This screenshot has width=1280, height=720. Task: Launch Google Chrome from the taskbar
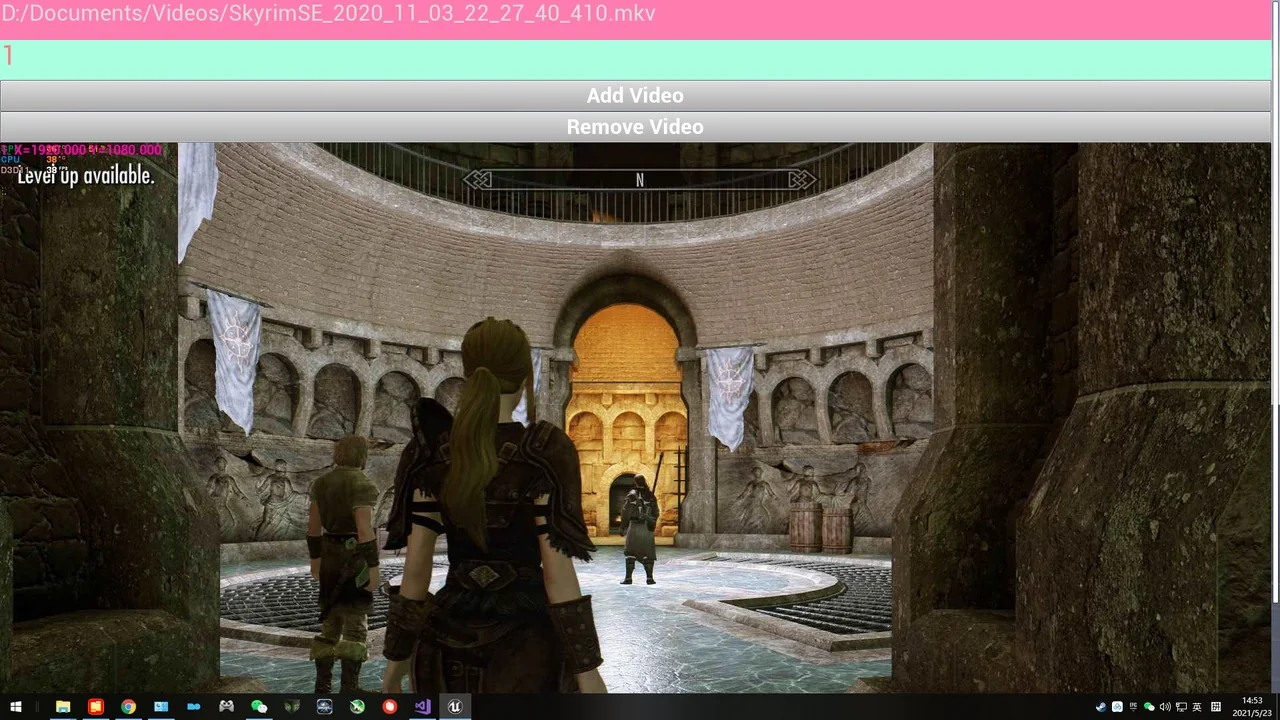click(128, 707)
